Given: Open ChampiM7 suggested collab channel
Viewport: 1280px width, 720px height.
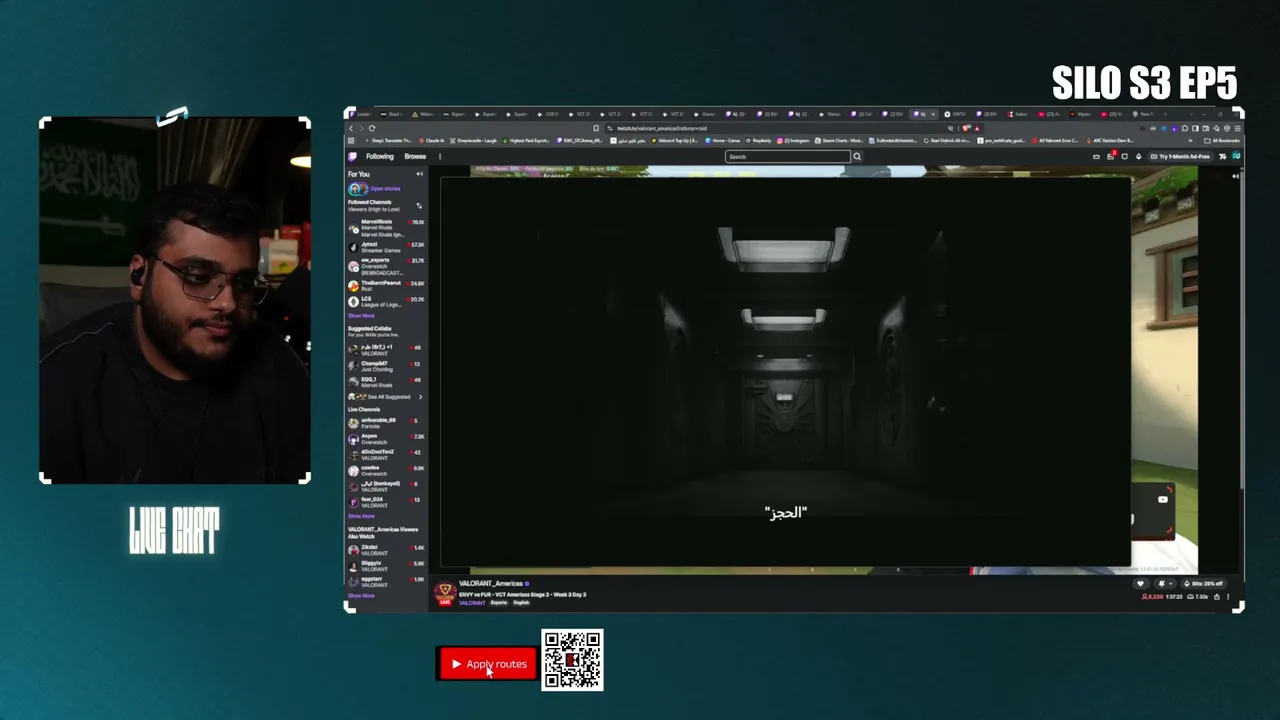Looking at the screenshot, I should tap(386, 366).
